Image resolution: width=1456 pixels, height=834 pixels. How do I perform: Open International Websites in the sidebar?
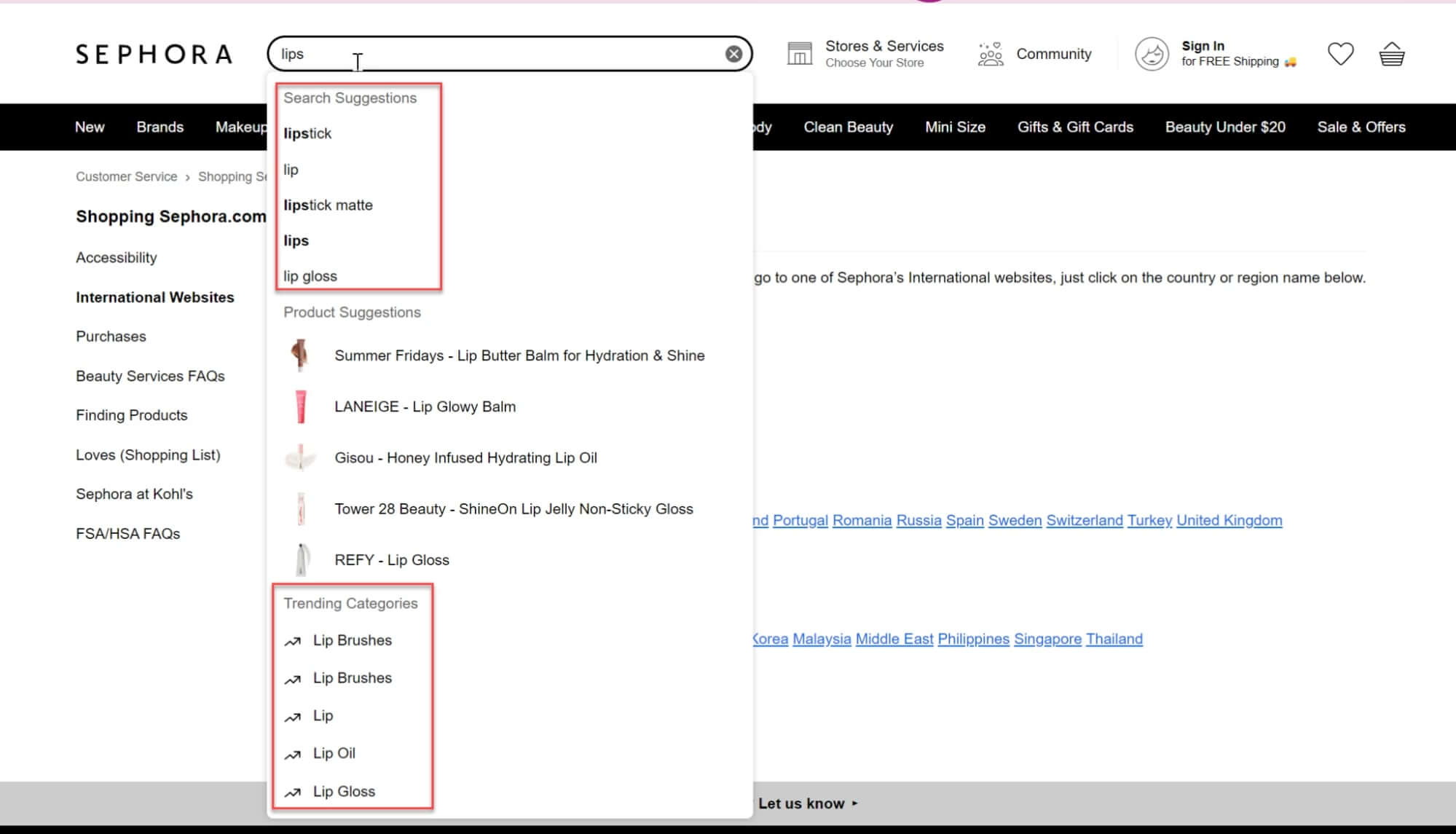click(x=154, y=297)
